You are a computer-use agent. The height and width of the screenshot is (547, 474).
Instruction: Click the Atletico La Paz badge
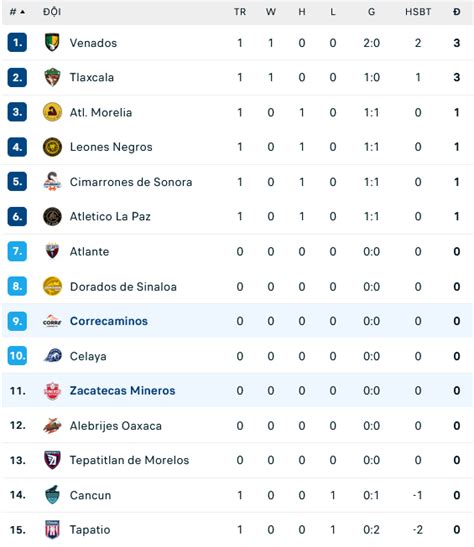coord(52,216)
